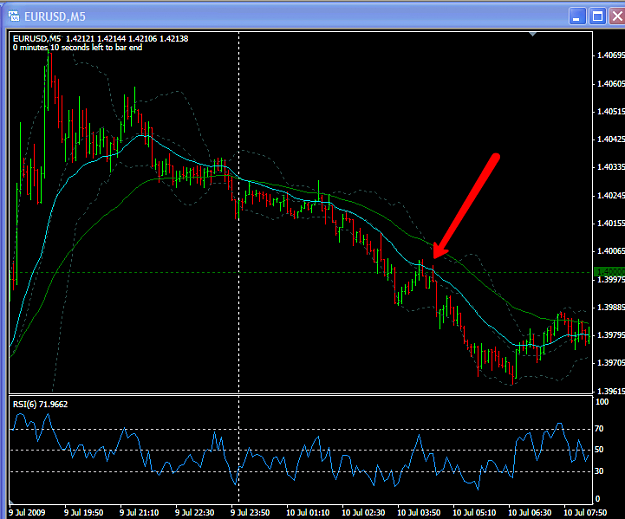Click the EURUSD,M5 window title text
The height and width of the screenshot is (519, 625).
click(55, 17)
